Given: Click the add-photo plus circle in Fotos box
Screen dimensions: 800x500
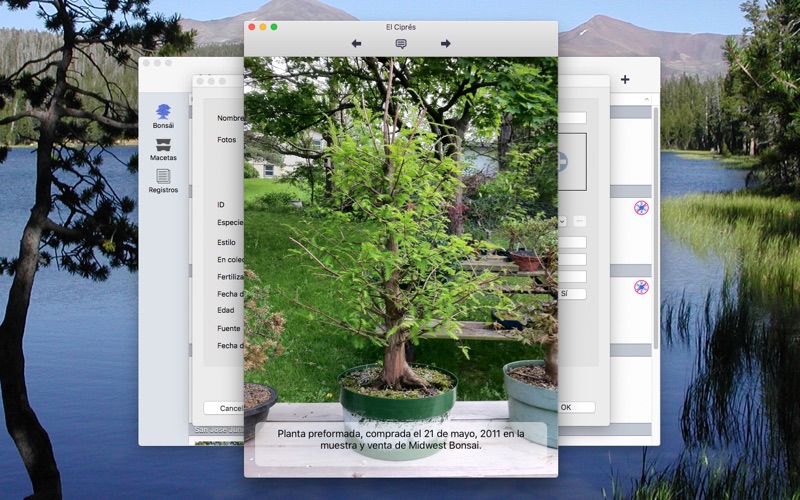Looking at the screenshot, I should [562, 161].
